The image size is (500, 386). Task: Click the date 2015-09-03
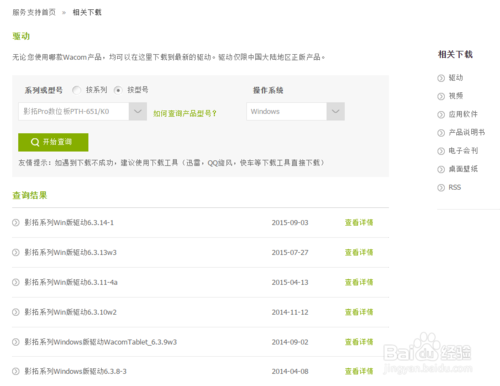[x=290, y=223]
